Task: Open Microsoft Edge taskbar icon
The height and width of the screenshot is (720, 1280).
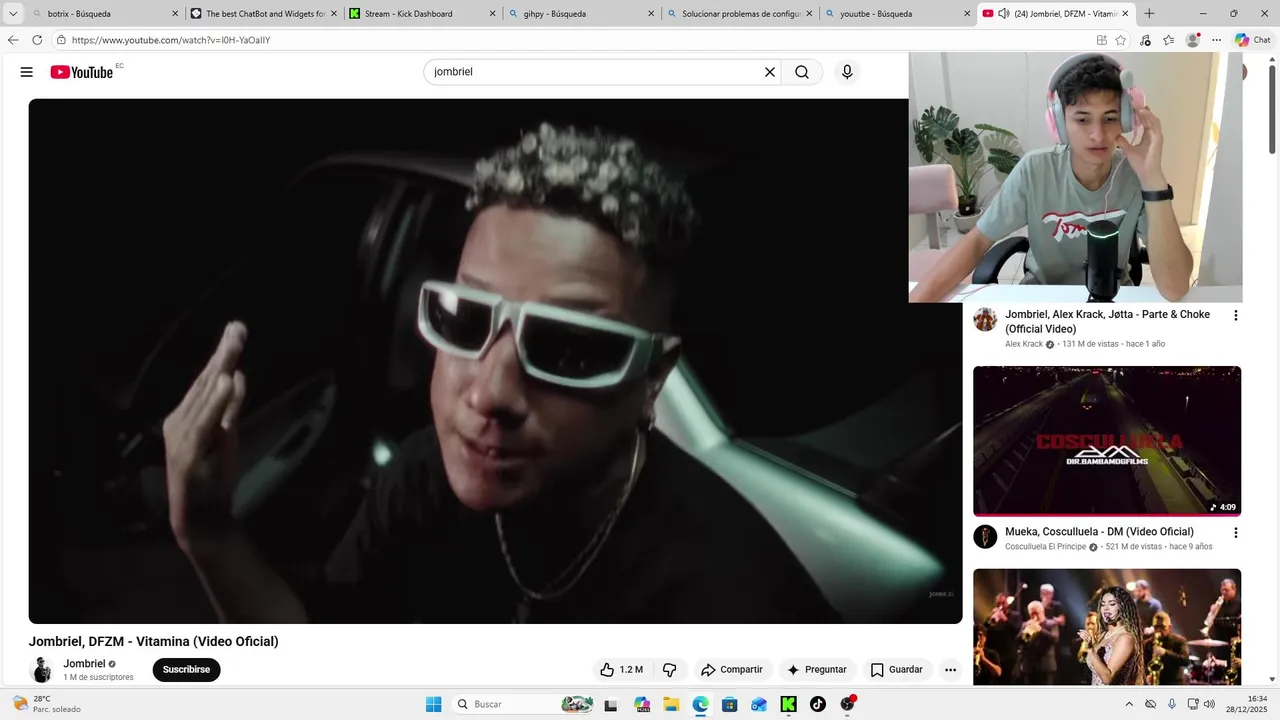Action: click(700, 704)
